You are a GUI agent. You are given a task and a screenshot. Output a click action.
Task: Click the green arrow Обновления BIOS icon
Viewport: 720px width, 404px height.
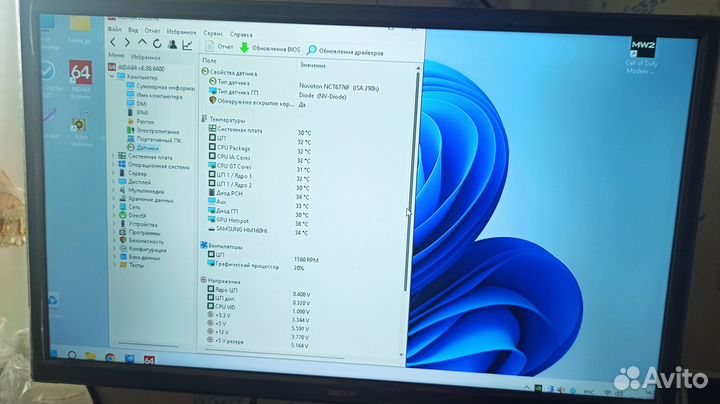click(x=244, y=48)
